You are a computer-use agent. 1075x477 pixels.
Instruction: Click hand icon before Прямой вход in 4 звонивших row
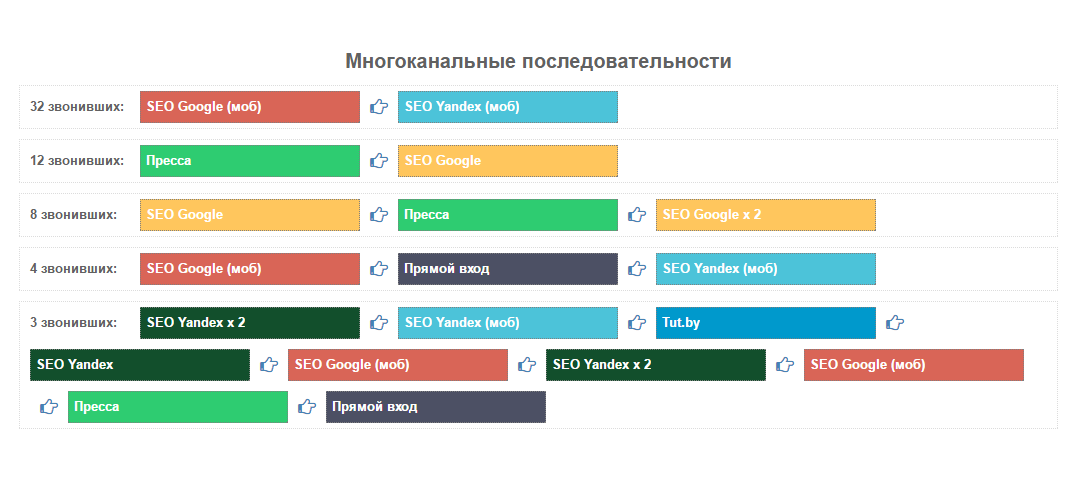[378, 269]
